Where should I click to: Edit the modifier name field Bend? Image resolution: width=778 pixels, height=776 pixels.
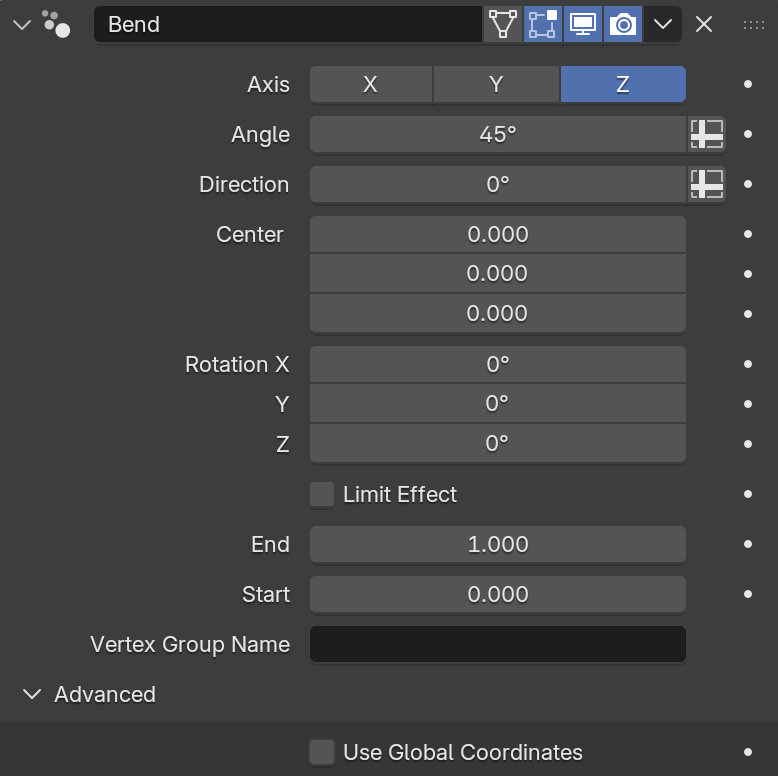point(288,24)
